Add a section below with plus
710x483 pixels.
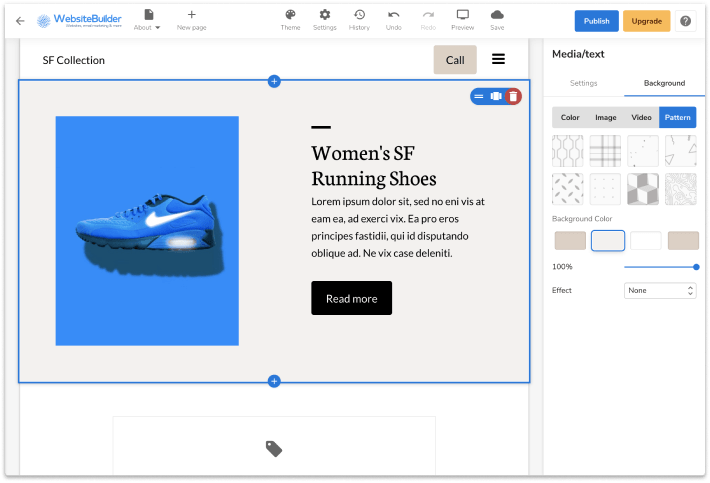click(274, 381)
